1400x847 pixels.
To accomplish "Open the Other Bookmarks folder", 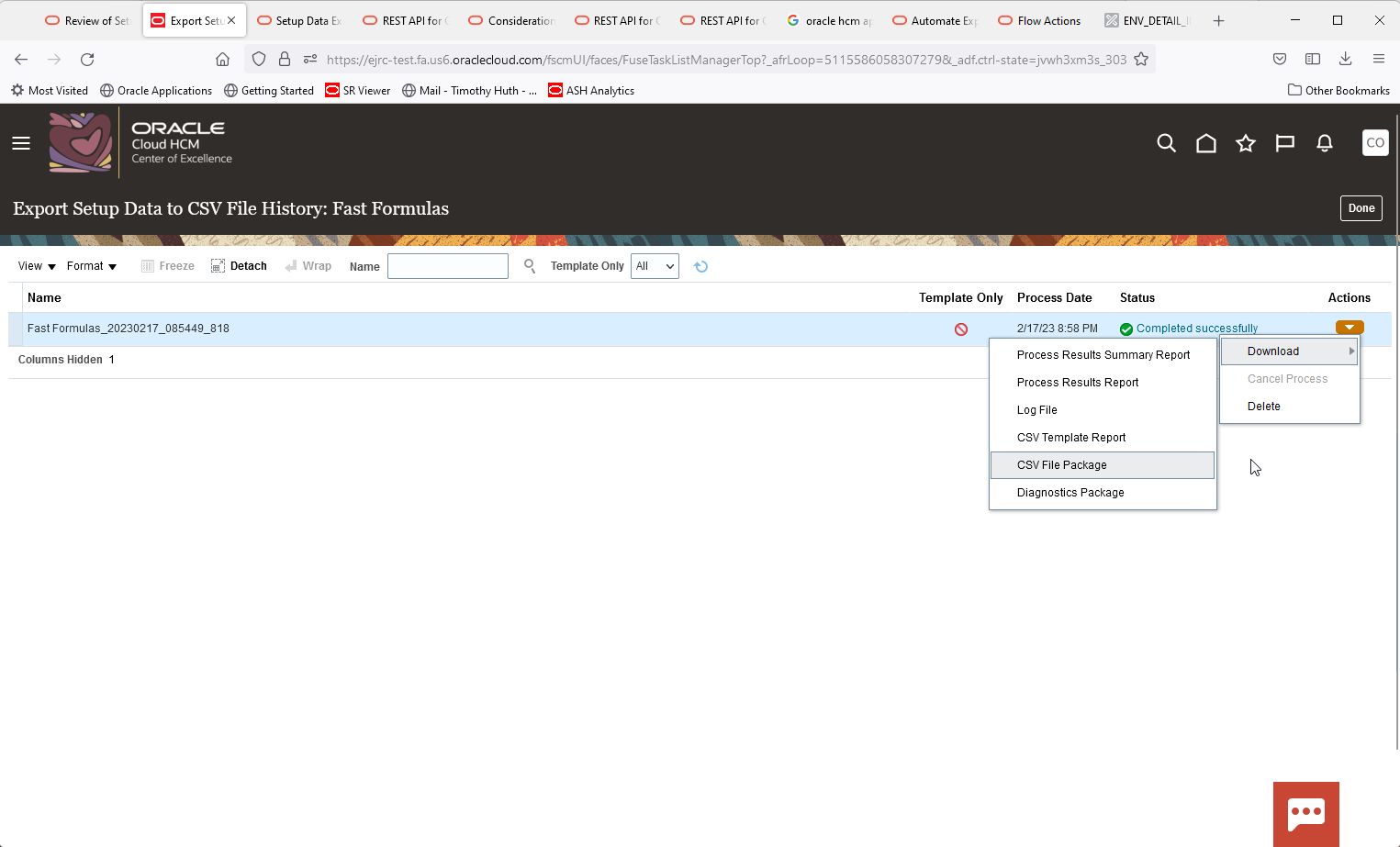I will click(x=1338, y=90).
